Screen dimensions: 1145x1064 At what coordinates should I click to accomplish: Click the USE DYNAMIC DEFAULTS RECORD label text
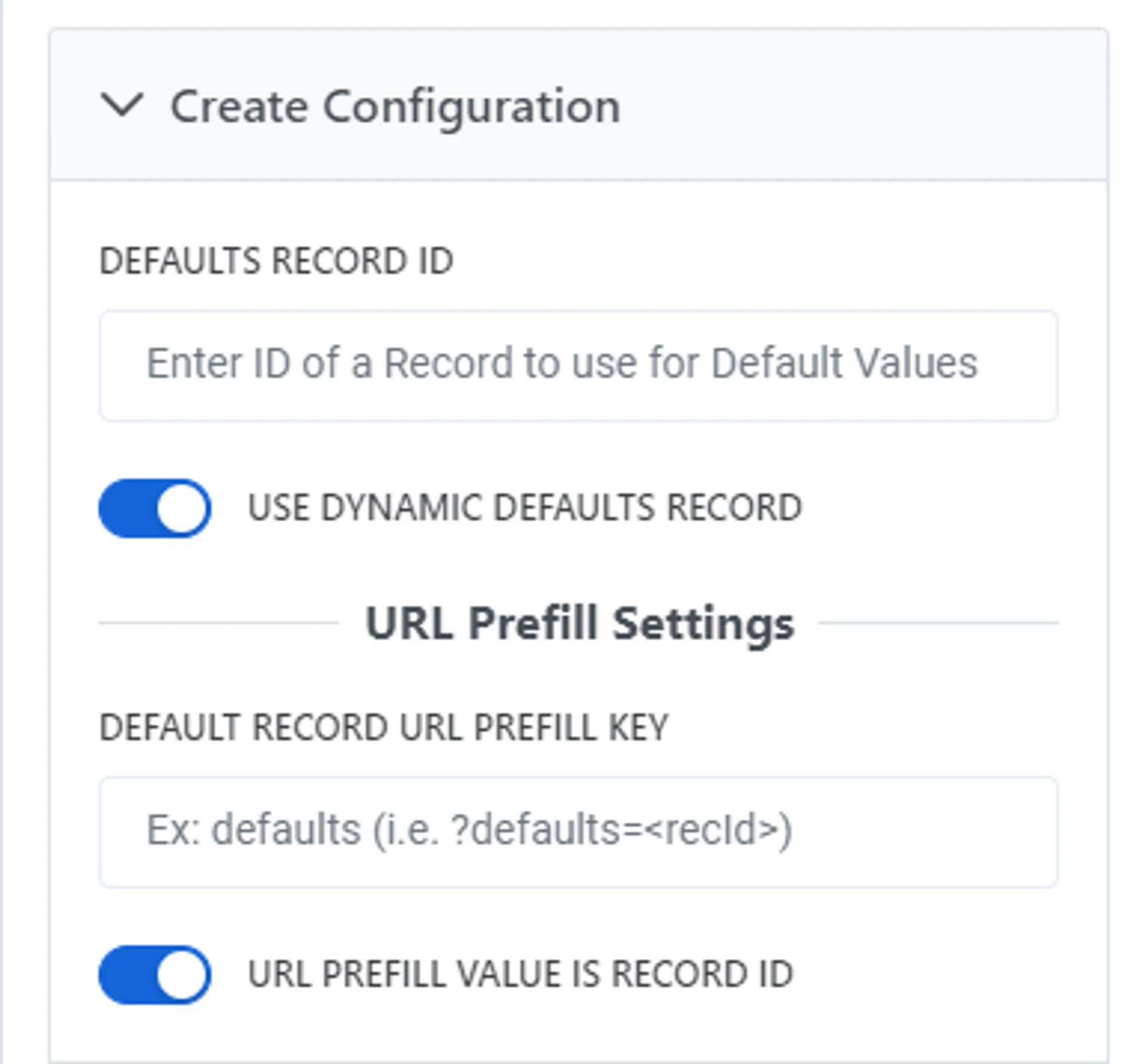(x=525, y=508)
